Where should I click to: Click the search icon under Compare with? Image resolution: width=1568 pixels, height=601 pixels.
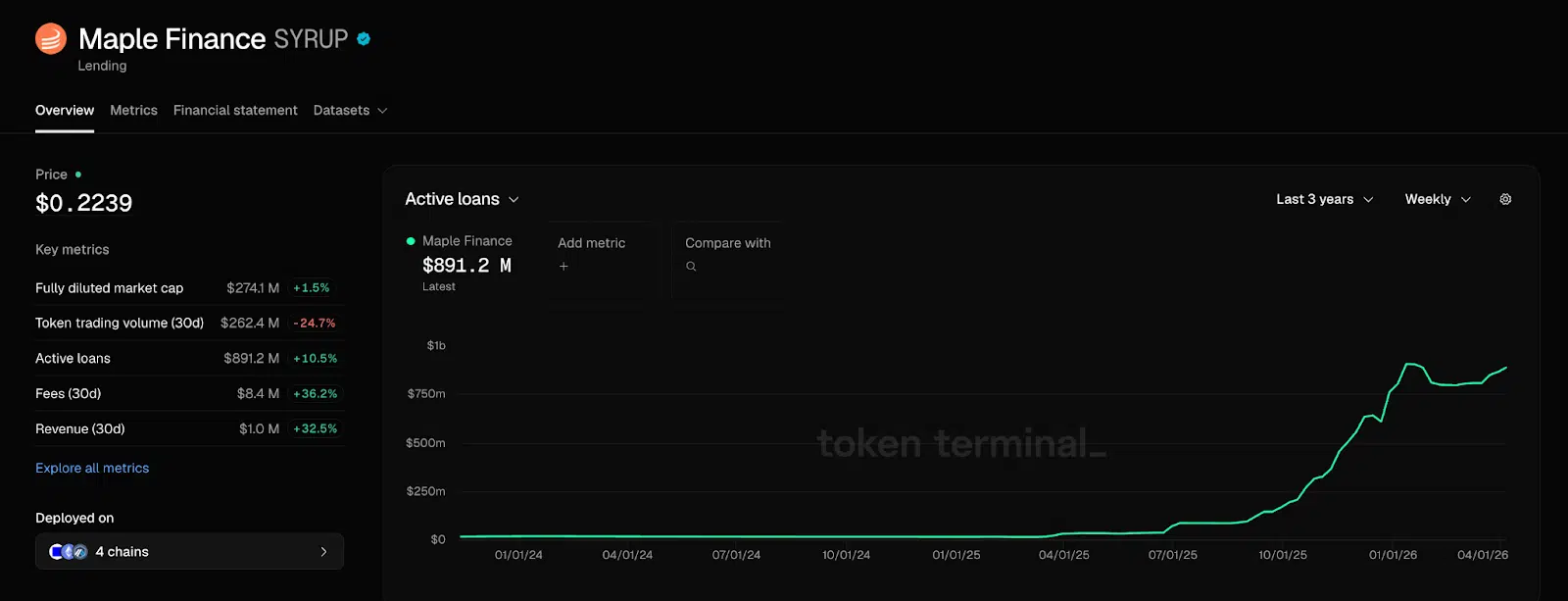691,267
